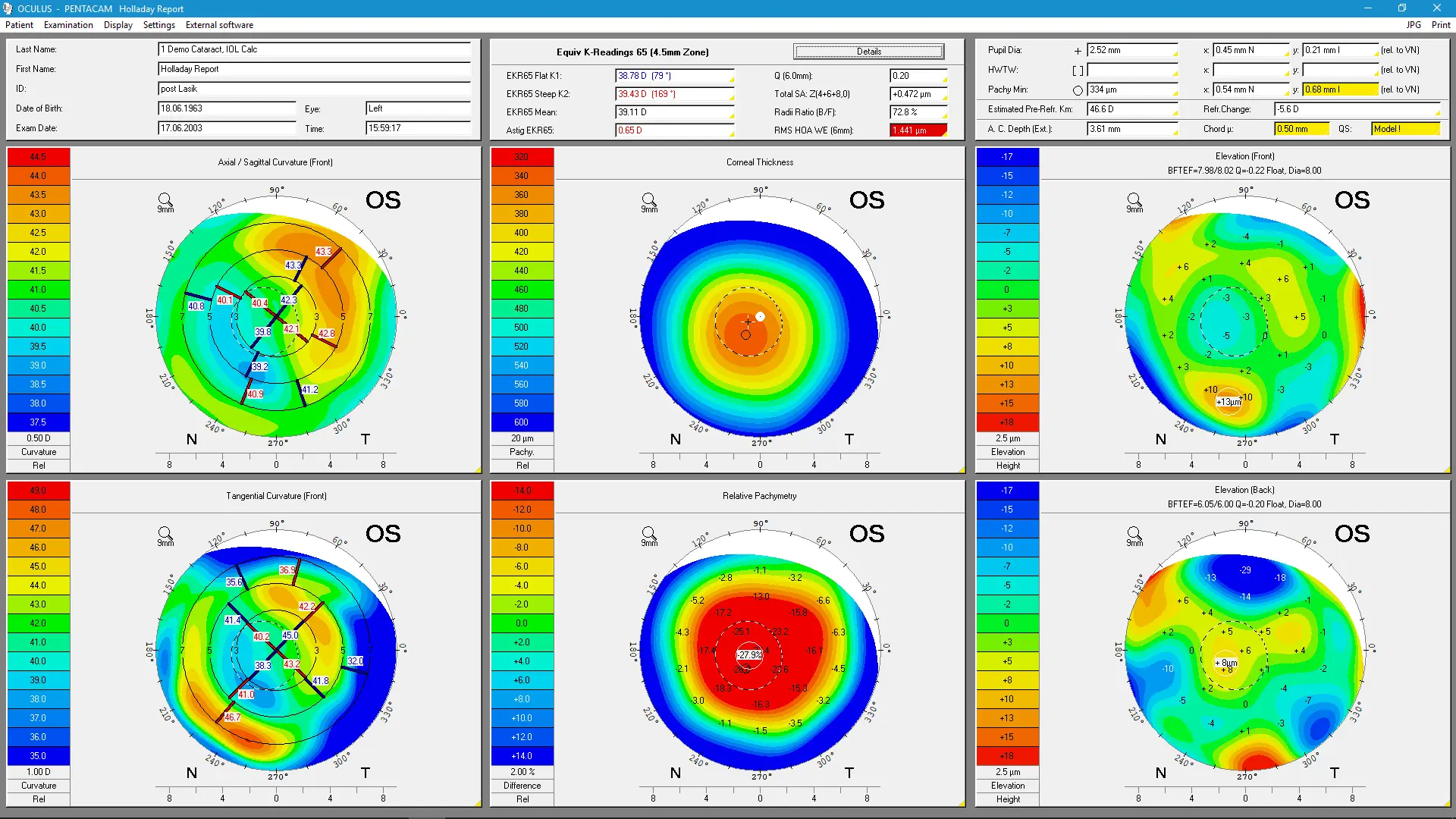Click the Last Name input field

pyautogui.click(x=314, y=49)
